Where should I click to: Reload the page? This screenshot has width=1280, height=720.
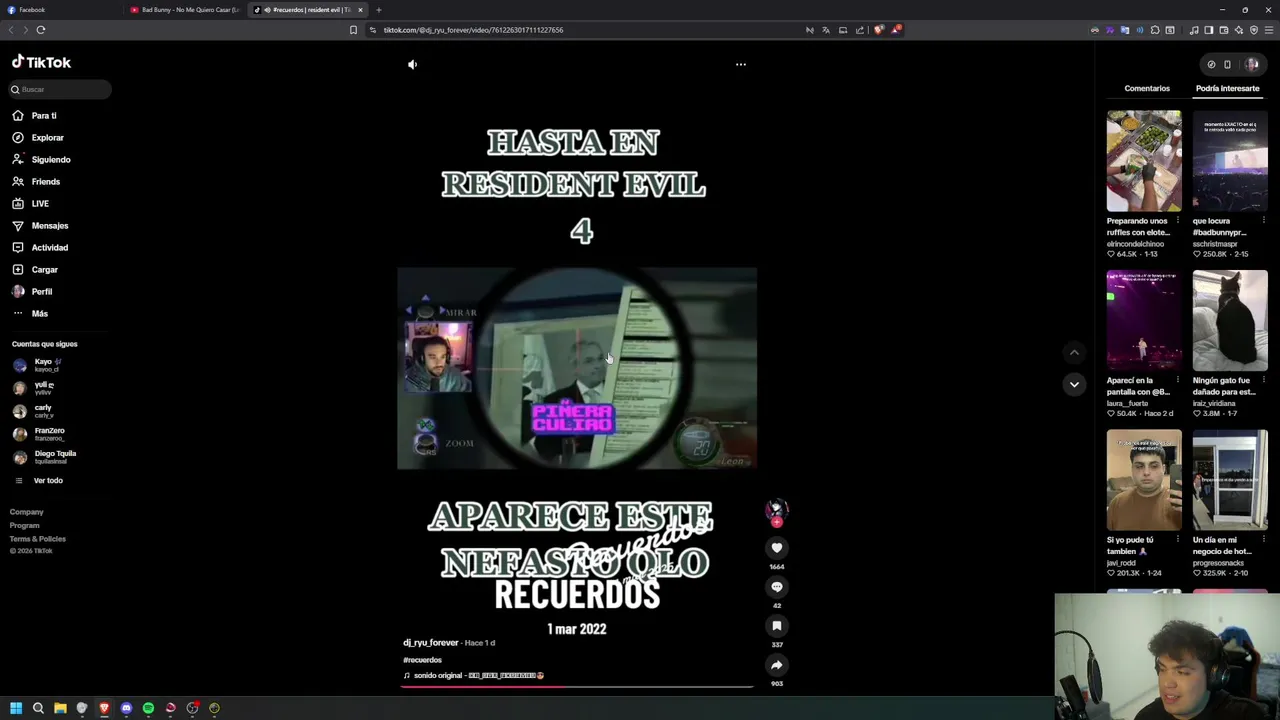click(41, 30)
